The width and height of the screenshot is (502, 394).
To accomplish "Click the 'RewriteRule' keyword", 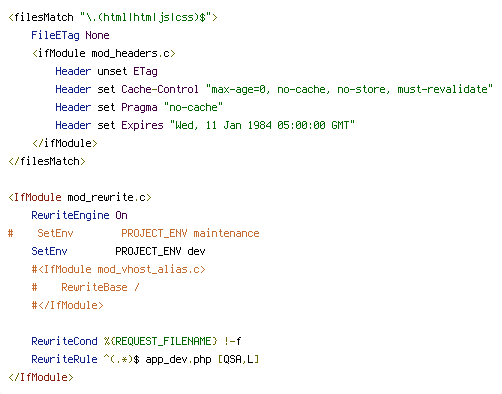I will point(64,359).
